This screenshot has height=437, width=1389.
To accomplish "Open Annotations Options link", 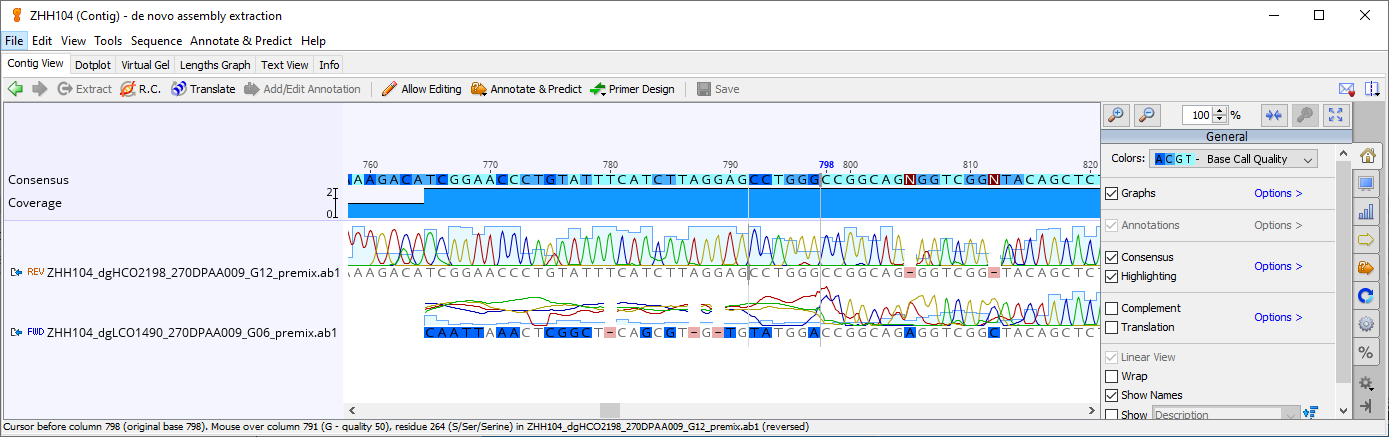I will pyautogui.click(x=1278, y=225).
